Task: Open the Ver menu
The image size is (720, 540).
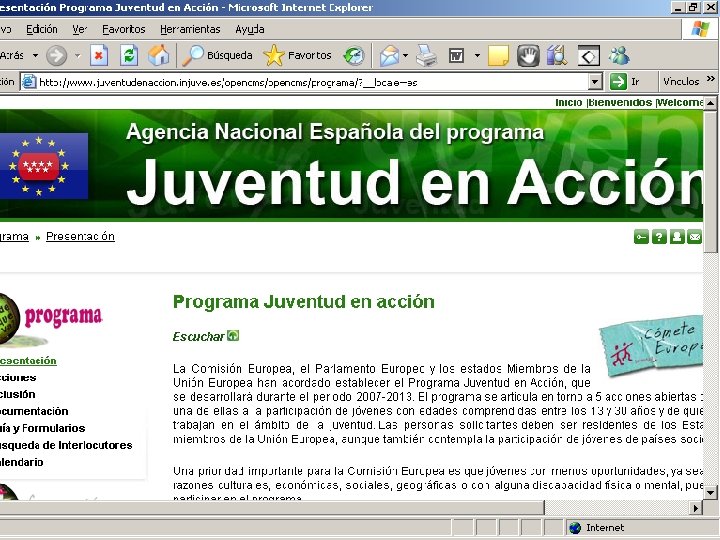Action: (x=79, y=29)
